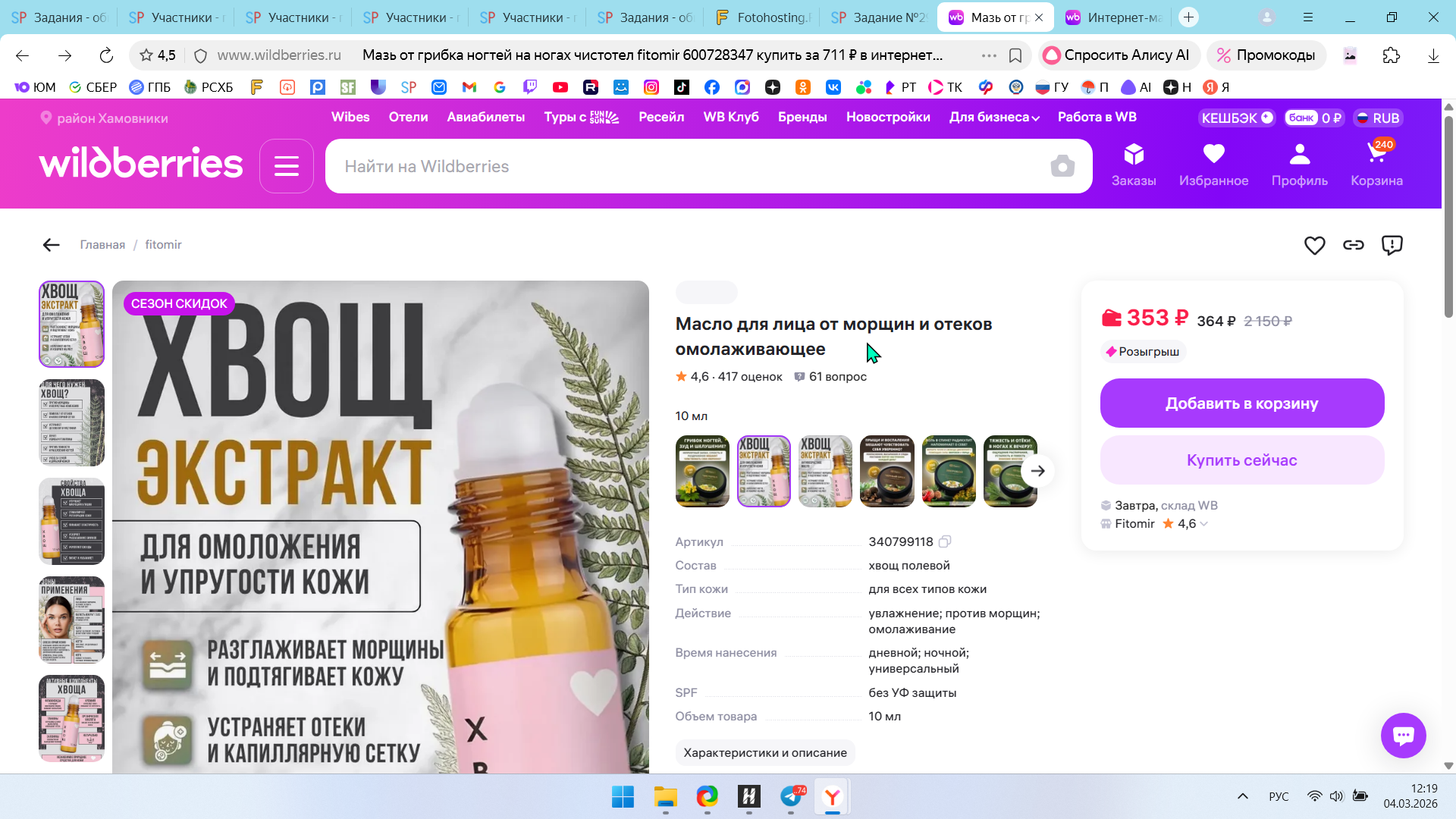Screen dimensions: 1456x819
Task: Expand the Для бизнеса dropdown
Action: click(x=993, y=118)
